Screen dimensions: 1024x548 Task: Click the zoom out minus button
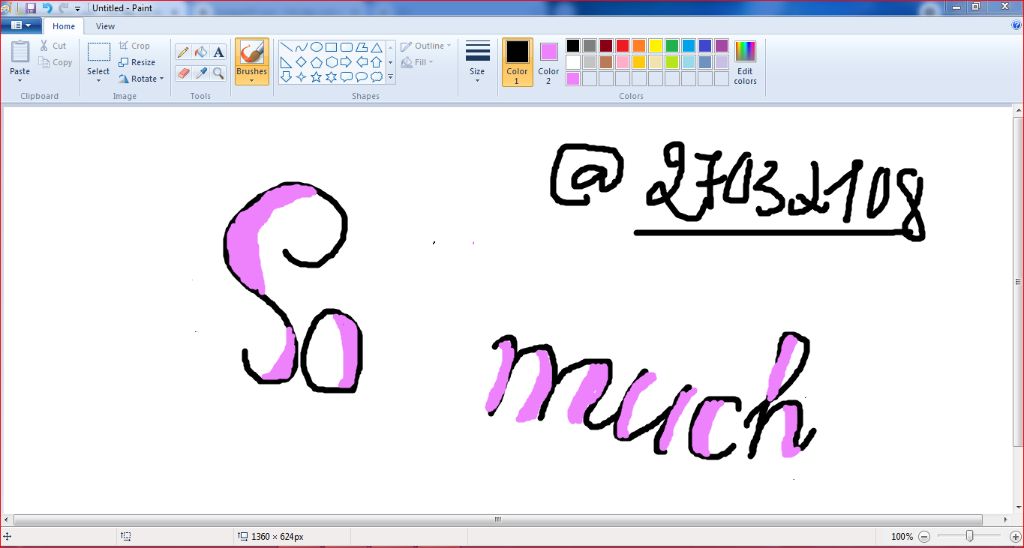pyautogui.click(x=924, y=536)
